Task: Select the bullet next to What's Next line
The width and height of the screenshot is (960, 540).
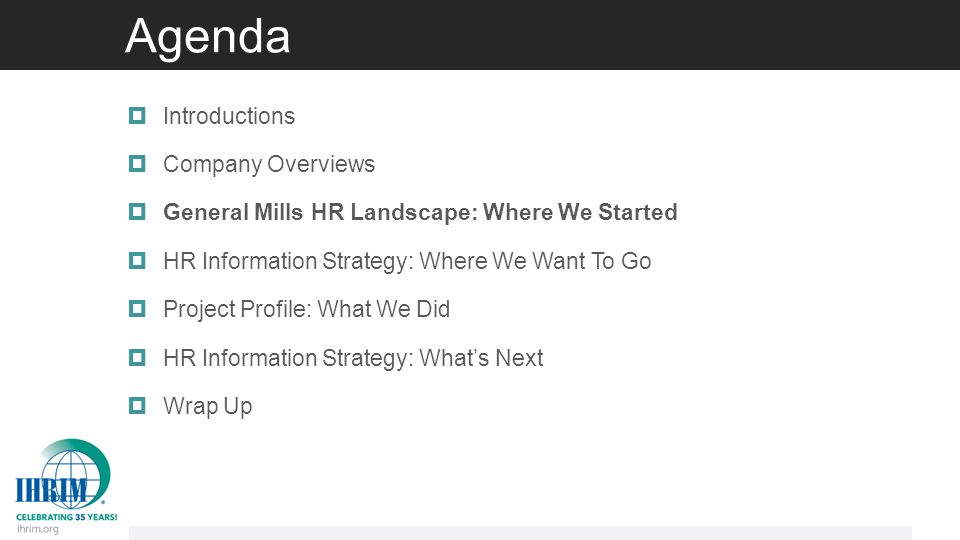Action: [137, 358]
